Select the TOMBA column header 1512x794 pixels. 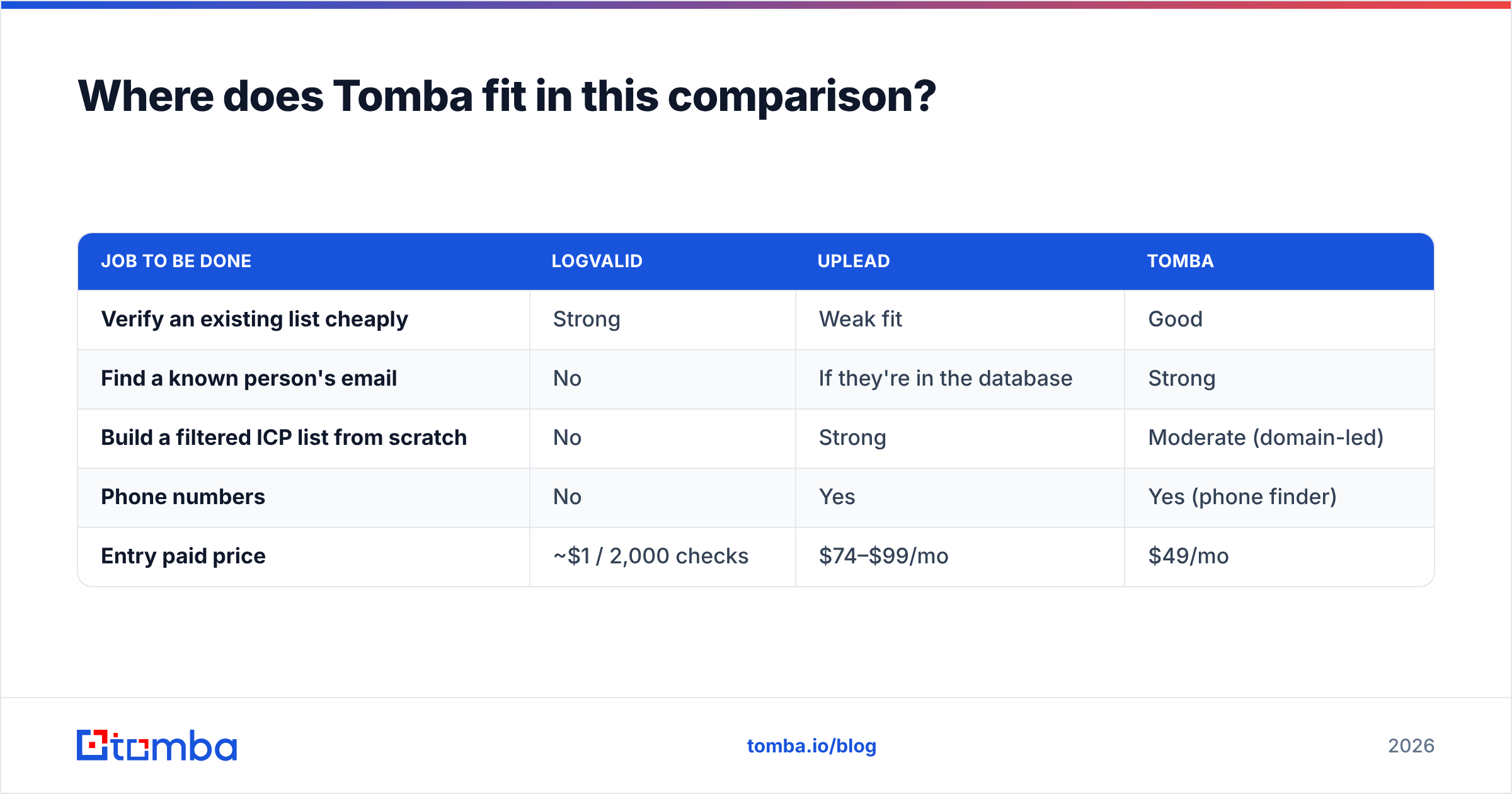point(1181,261)
